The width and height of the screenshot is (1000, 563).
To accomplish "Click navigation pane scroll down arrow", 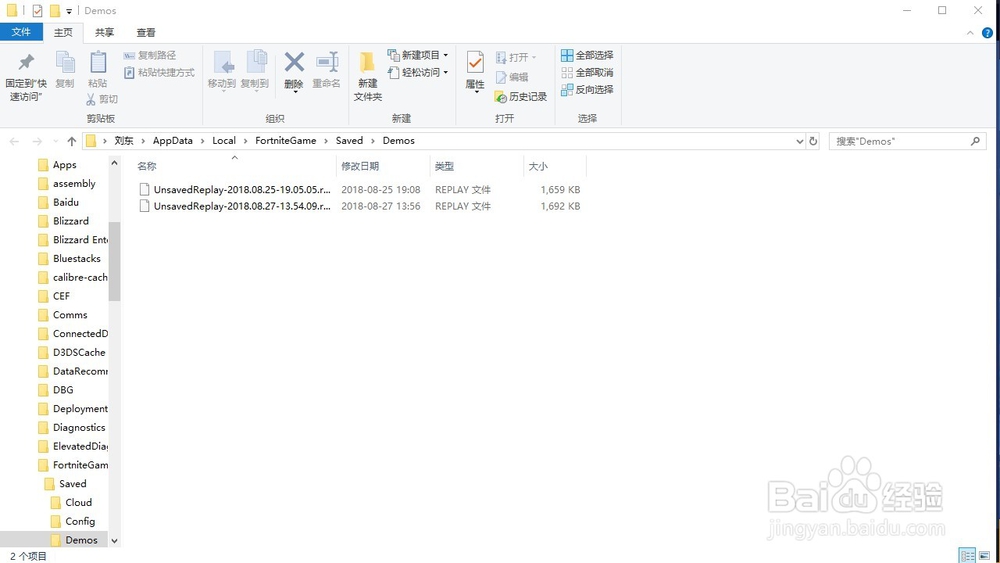I will tap(114, 541).
